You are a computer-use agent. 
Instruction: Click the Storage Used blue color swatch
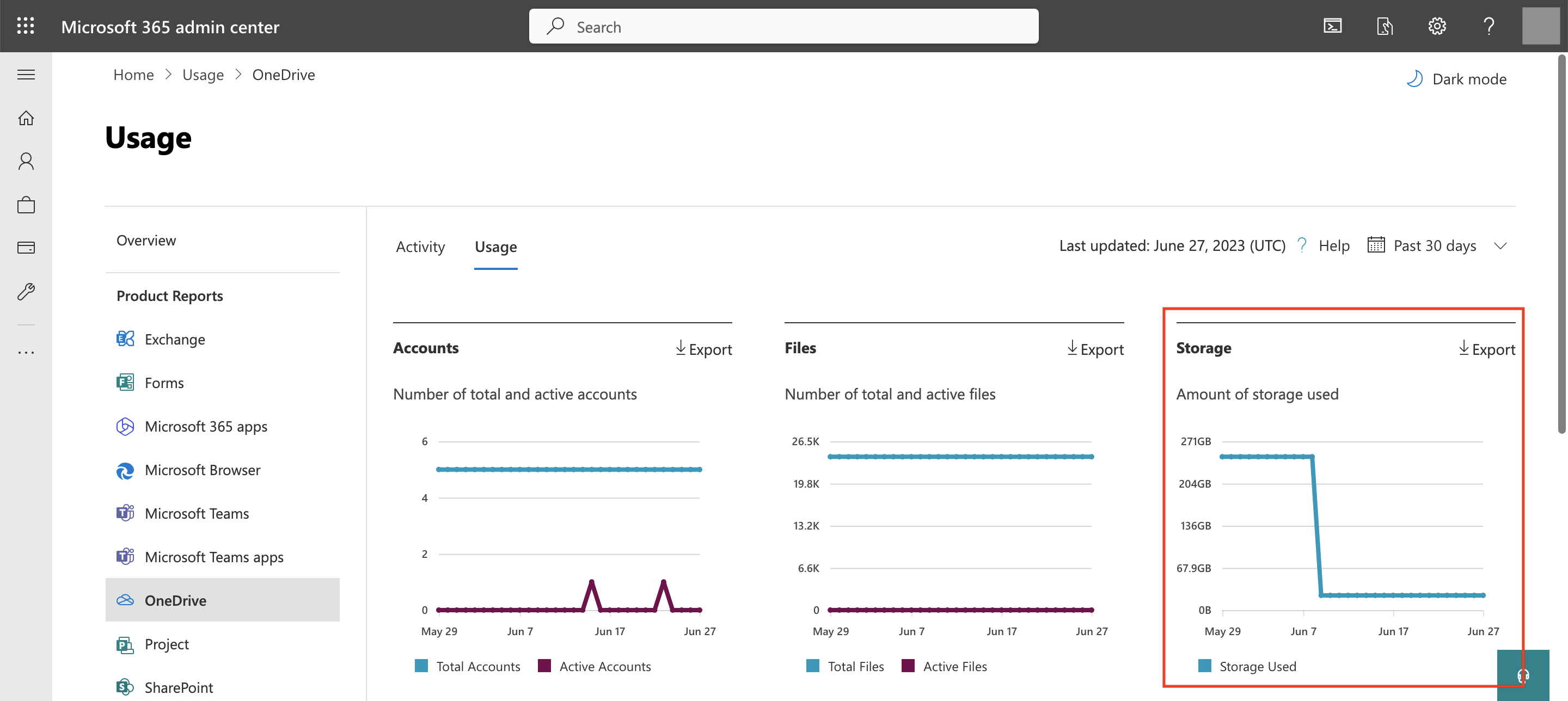click(x=1205, y=665)
